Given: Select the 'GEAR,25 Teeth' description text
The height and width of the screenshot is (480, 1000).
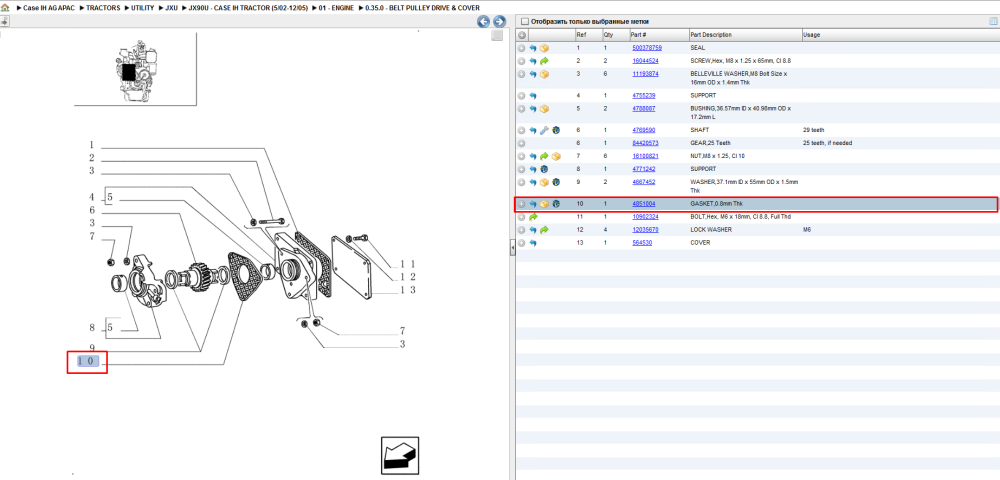Looking at the screenshot, I should (x=710, y=143).
